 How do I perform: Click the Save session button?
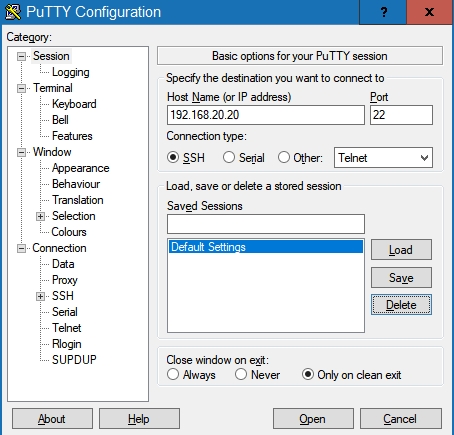(401, 278)
